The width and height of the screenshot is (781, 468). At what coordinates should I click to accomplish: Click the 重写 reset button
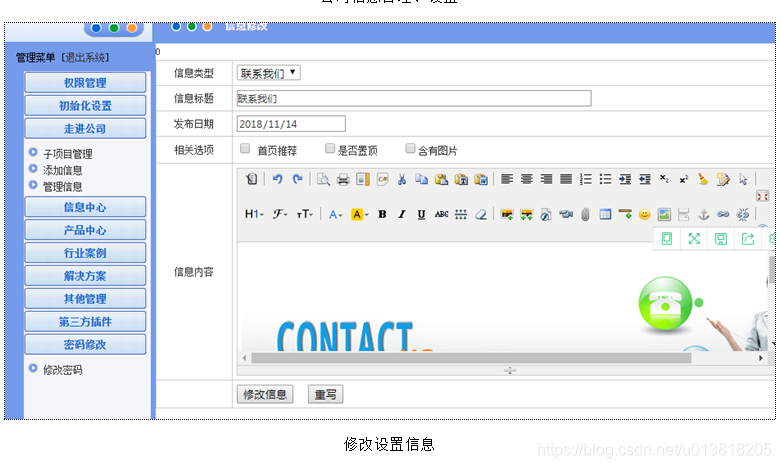click(325, 395)
